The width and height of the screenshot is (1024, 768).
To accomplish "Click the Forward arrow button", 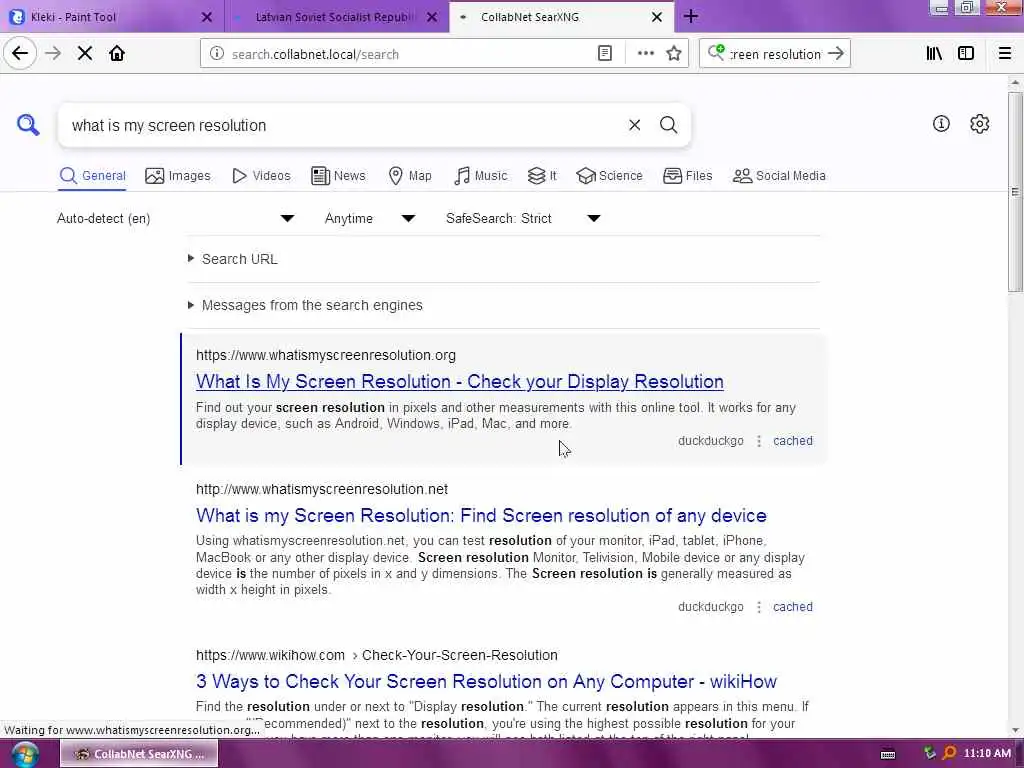I will point(53,54).
